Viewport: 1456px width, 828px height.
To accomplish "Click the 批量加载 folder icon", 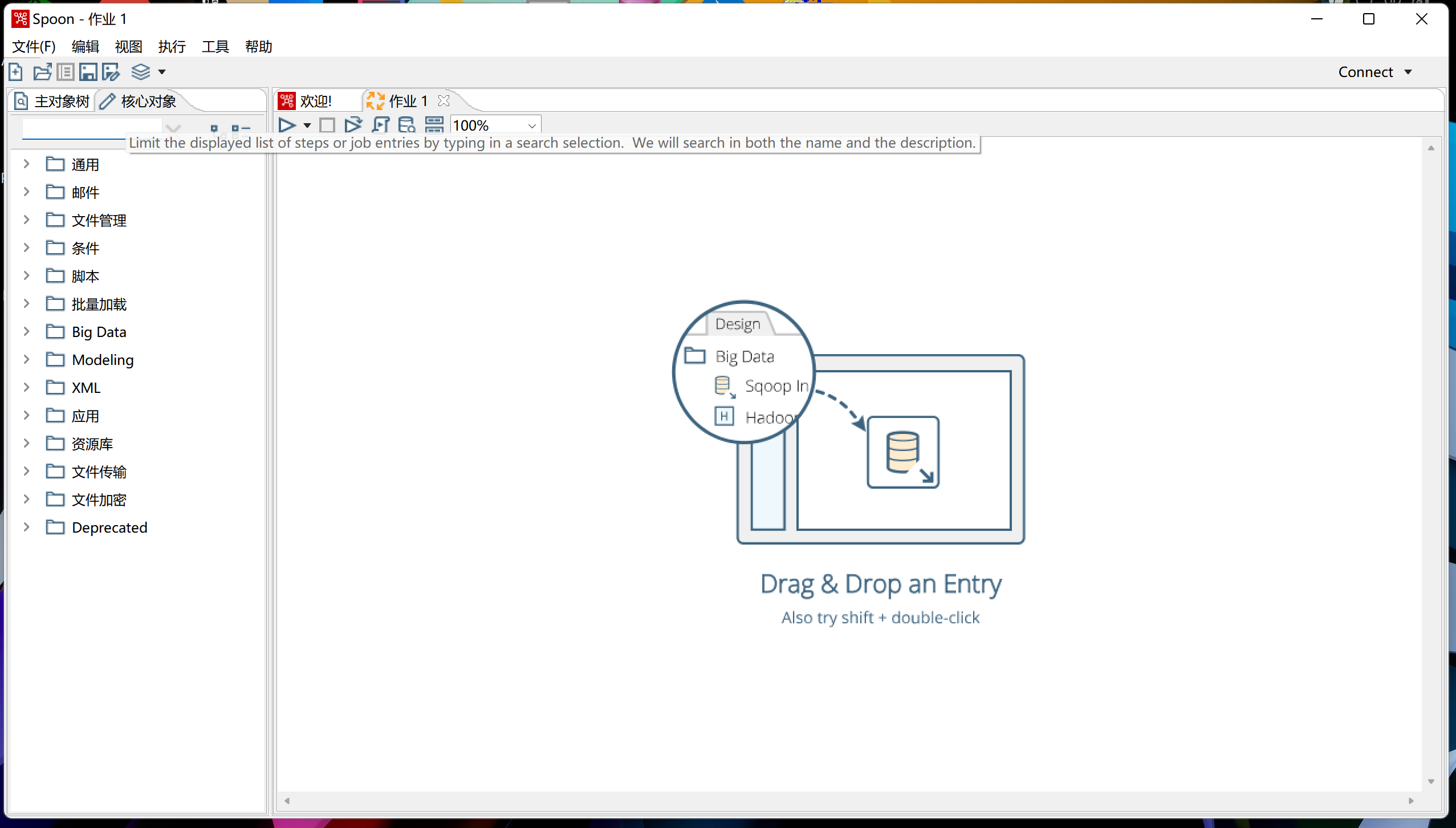I will [55, 304].
